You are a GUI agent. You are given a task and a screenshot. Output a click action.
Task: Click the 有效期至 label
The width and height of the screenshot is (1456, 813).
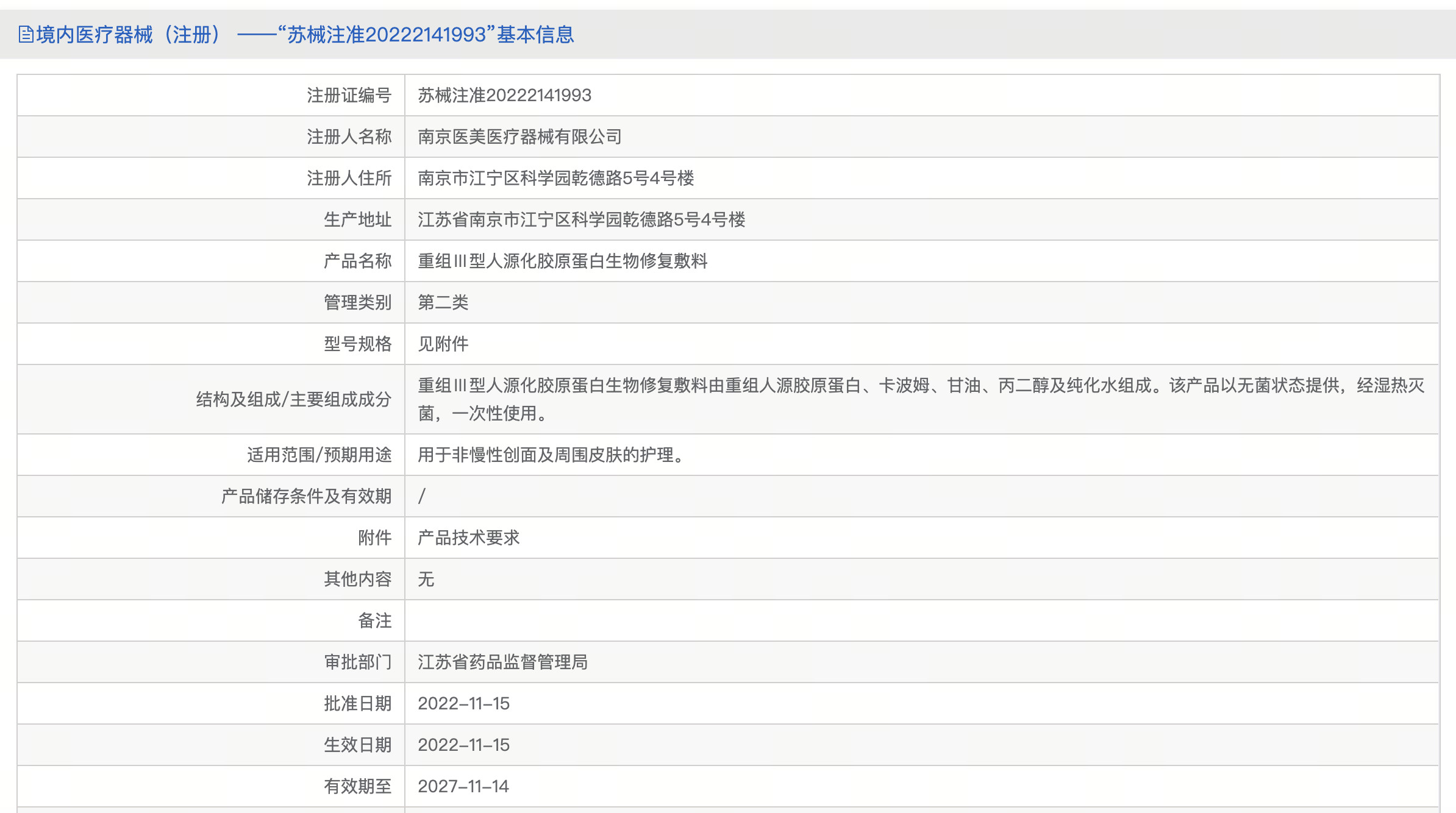point(357,787)
